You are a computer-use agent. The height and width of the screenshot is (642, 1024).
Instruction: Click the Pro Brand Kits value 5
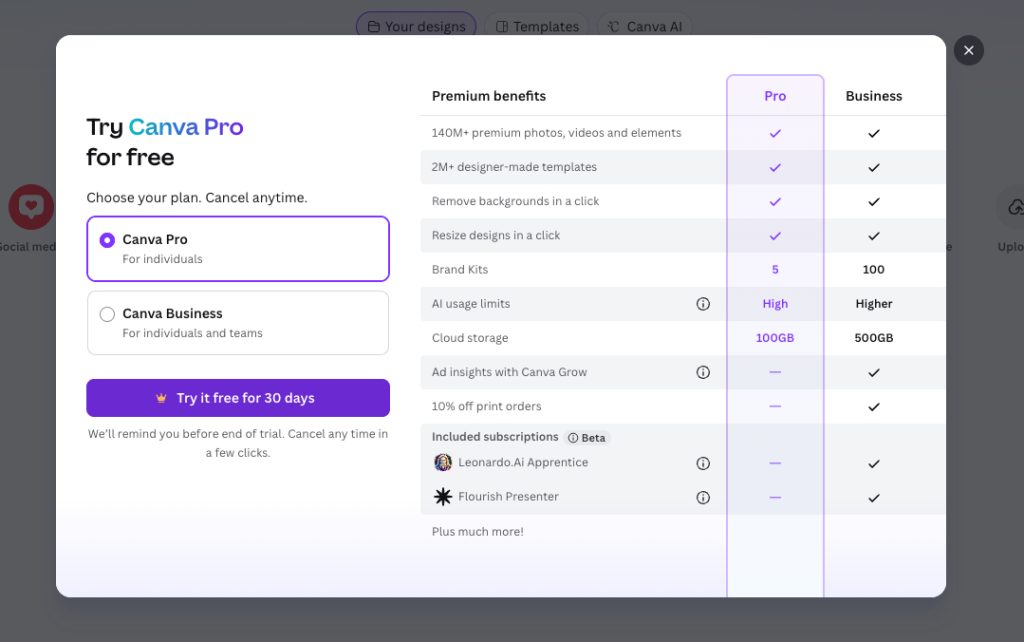pyautogui.click(x=775, y=269)
